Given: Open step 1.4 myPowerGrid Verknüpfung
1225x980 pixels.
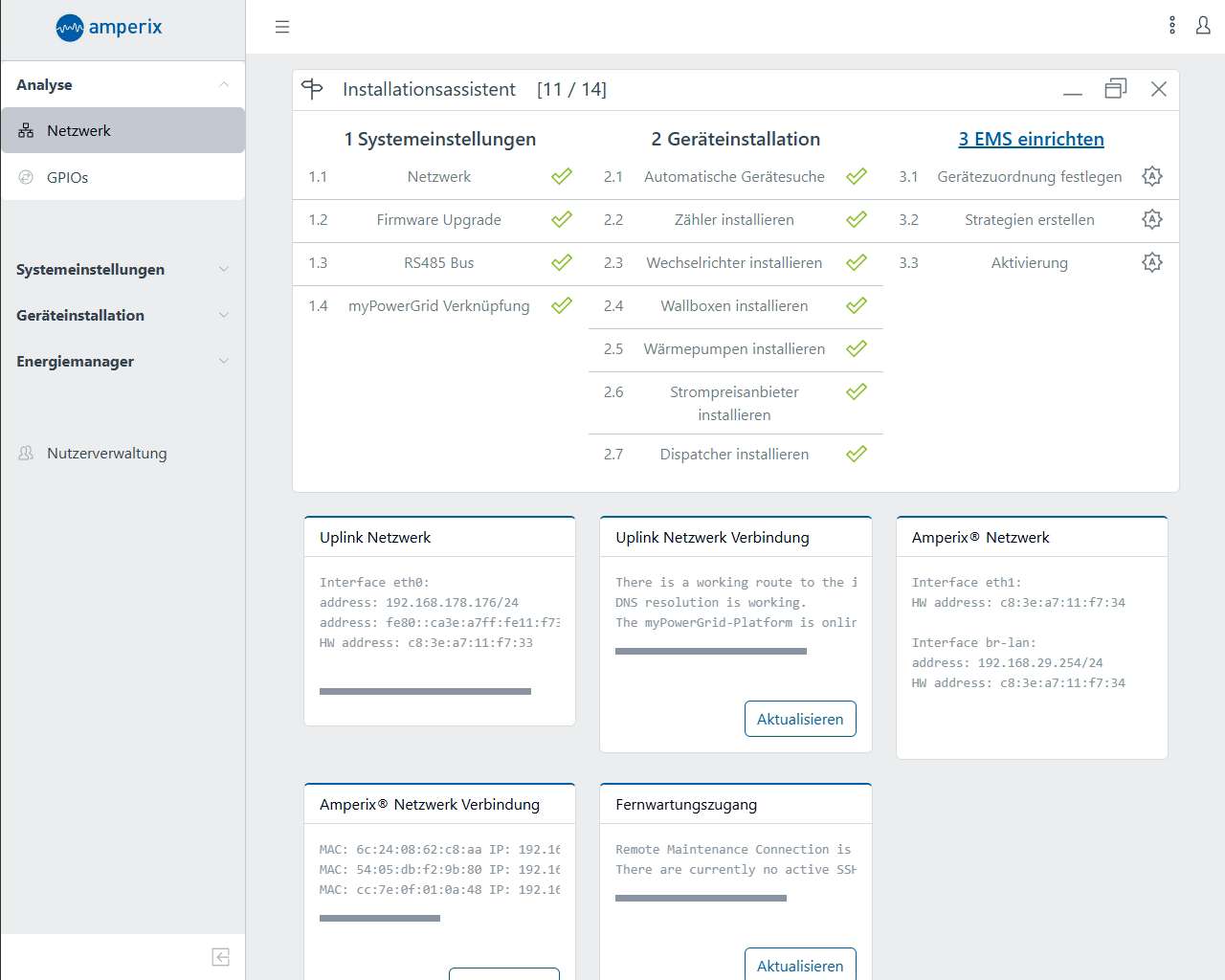Looking at the screenshot, I should click(x=439, y=305).
